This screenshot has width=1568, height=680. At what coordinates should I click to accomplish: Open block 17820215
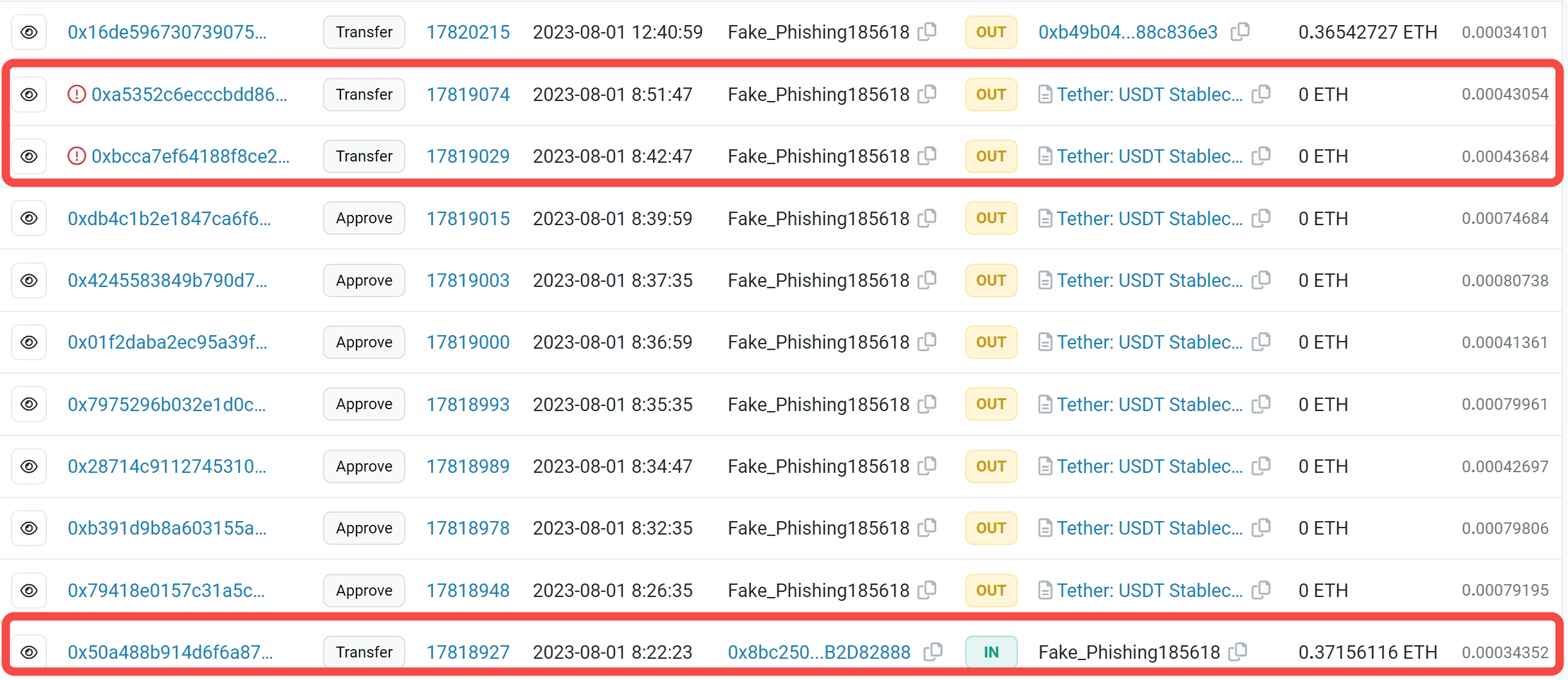[468, 32]
